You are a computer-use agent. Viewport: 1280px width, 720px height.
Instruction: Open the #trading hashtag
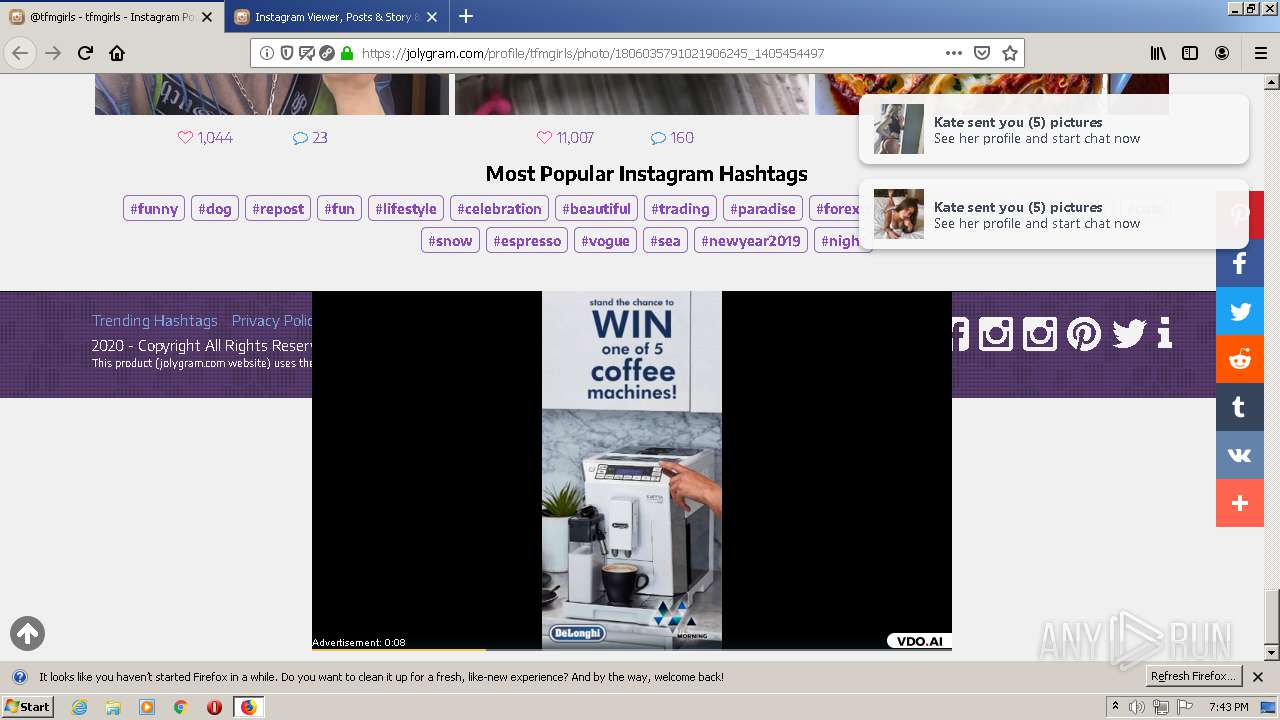click(680, 208)
